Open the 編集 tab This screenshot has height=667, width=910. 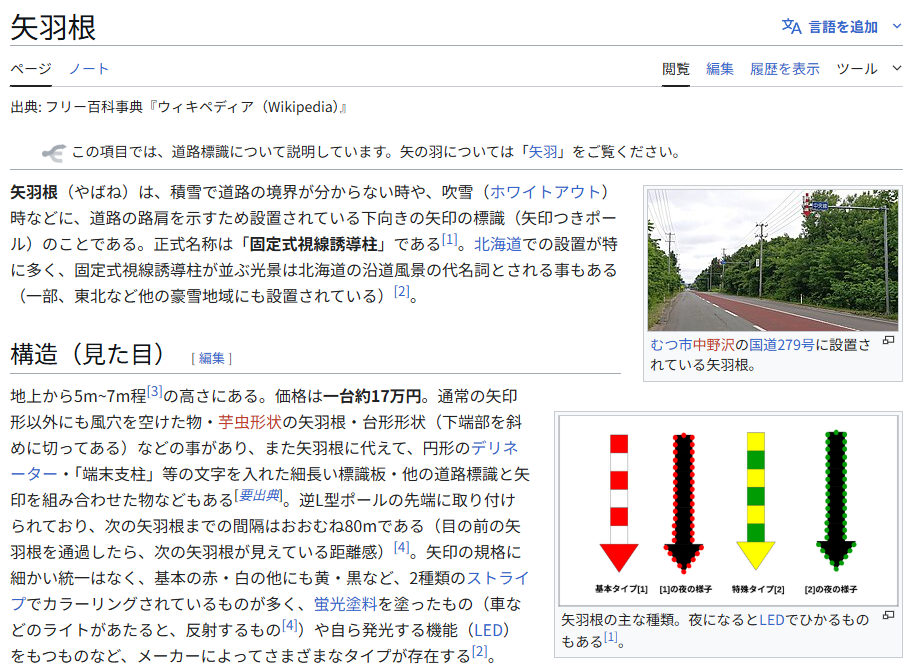[x=720, y=69]
